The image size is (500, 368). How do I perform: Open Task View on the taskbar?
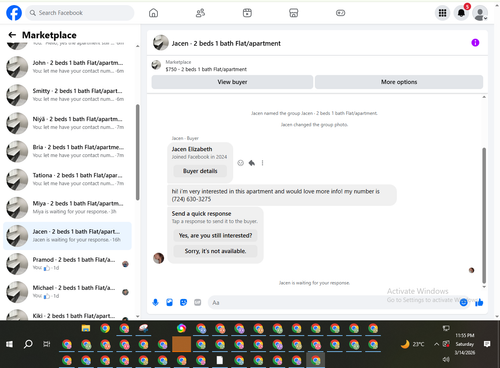pyautogui.click(x=47, y=344)
